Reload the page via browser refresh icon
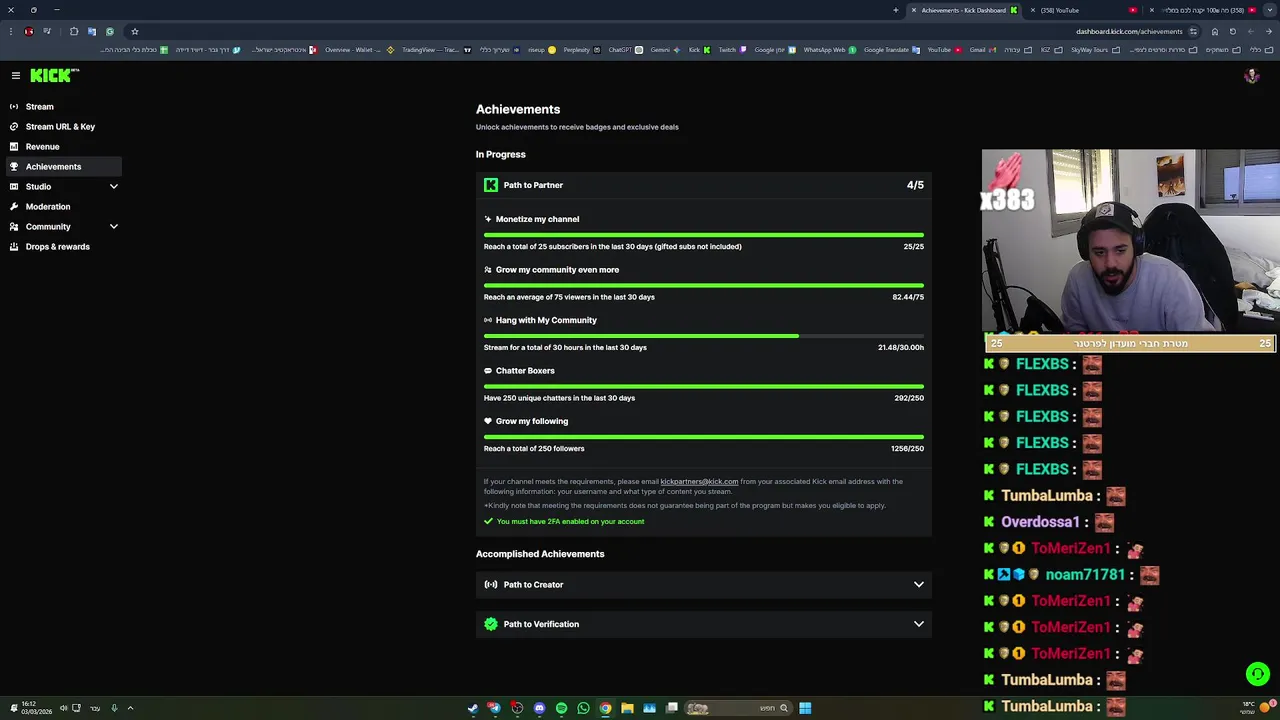This screenshot has height=720, width=1280. (x=1232, y=31)
